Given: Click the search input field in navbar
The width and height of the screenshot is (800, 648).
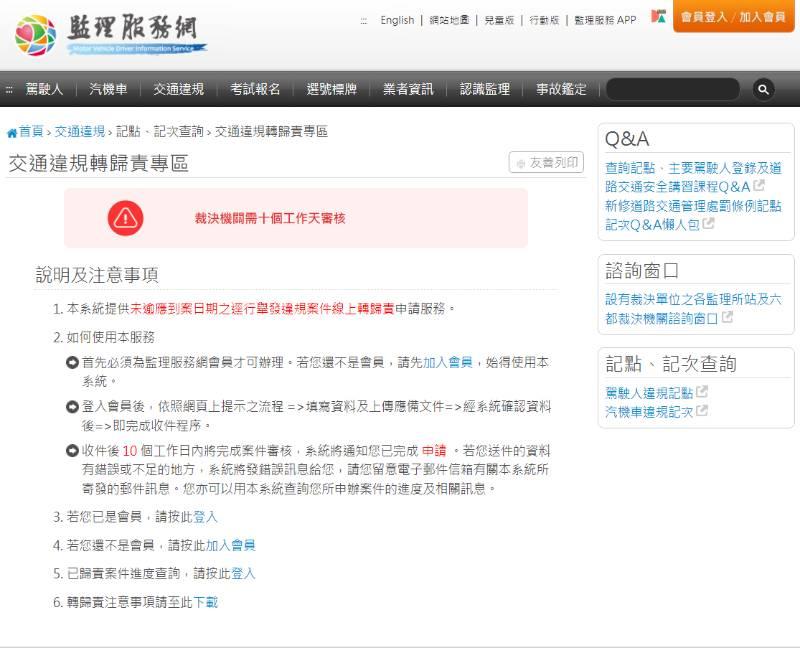Looking at the screenshot, I should [x=672, y=89].
